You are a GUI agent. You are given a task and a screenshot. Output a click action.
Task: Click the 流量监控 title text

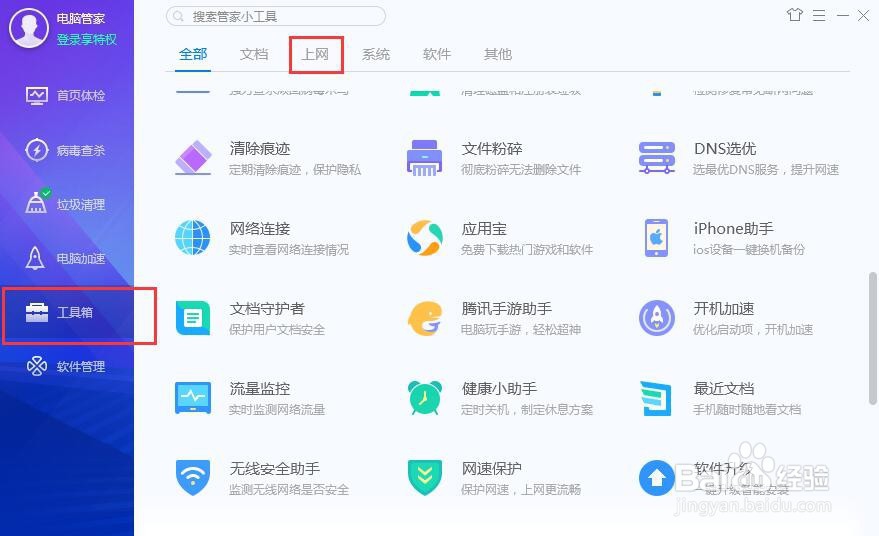(260, 389)
